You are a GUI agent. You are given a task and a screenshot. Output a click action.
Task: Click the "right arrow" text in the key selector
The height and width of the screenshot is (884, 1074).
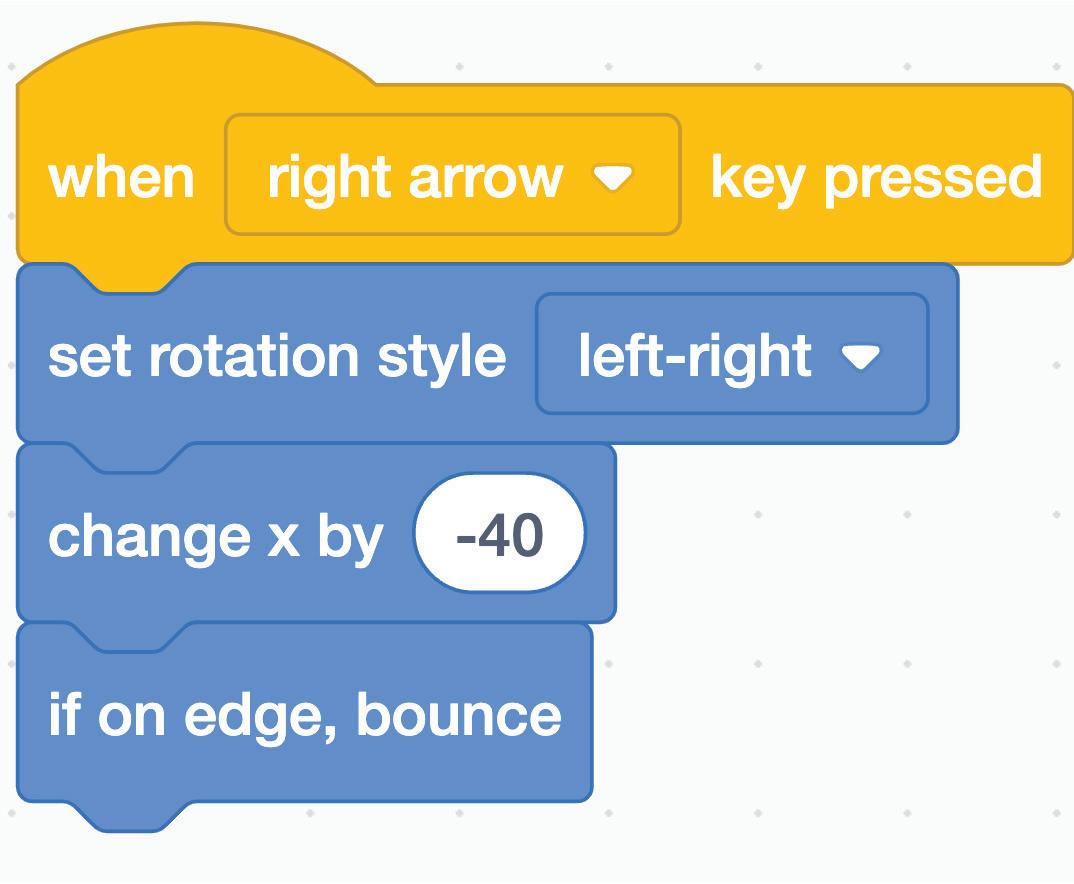[x=414, y=178]
